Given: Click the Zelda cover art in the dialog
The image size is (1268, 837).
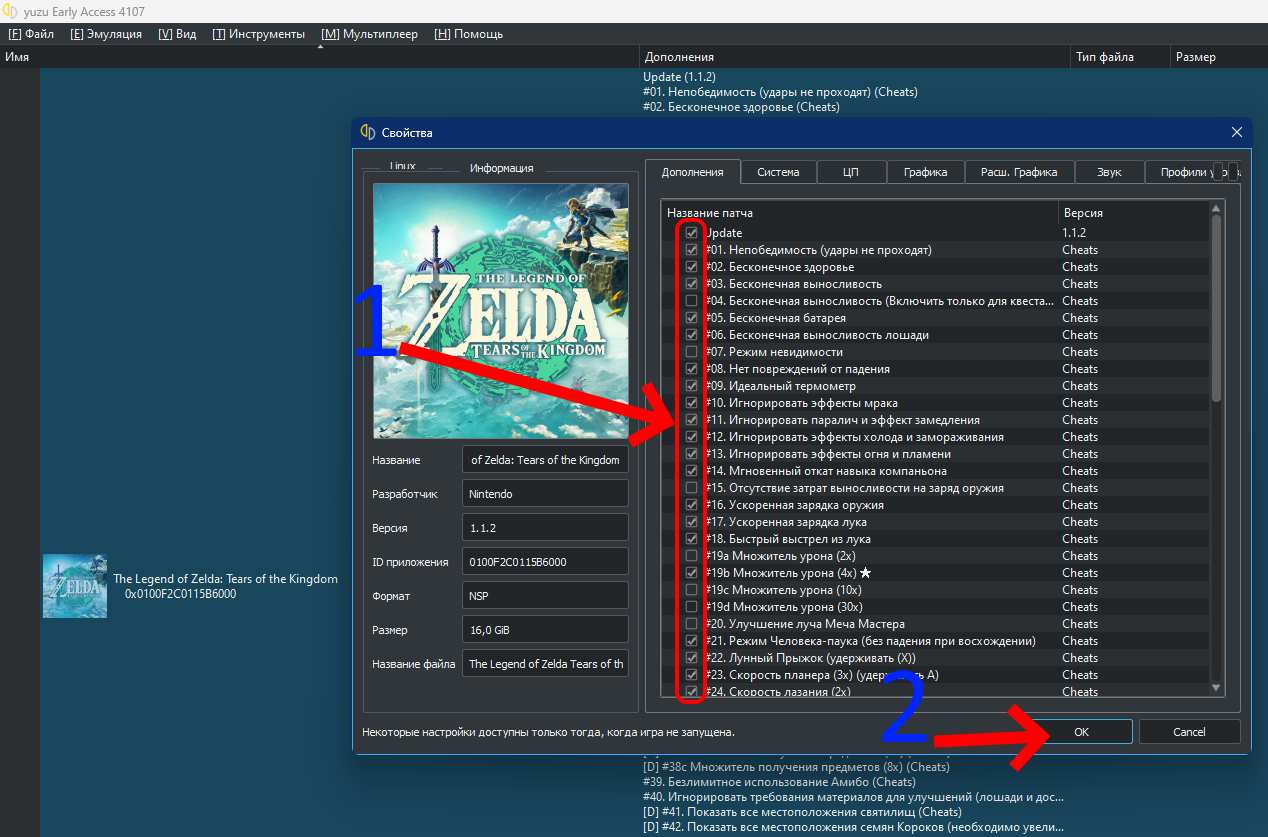Looking at the screenshot, I should coord(500,311).
